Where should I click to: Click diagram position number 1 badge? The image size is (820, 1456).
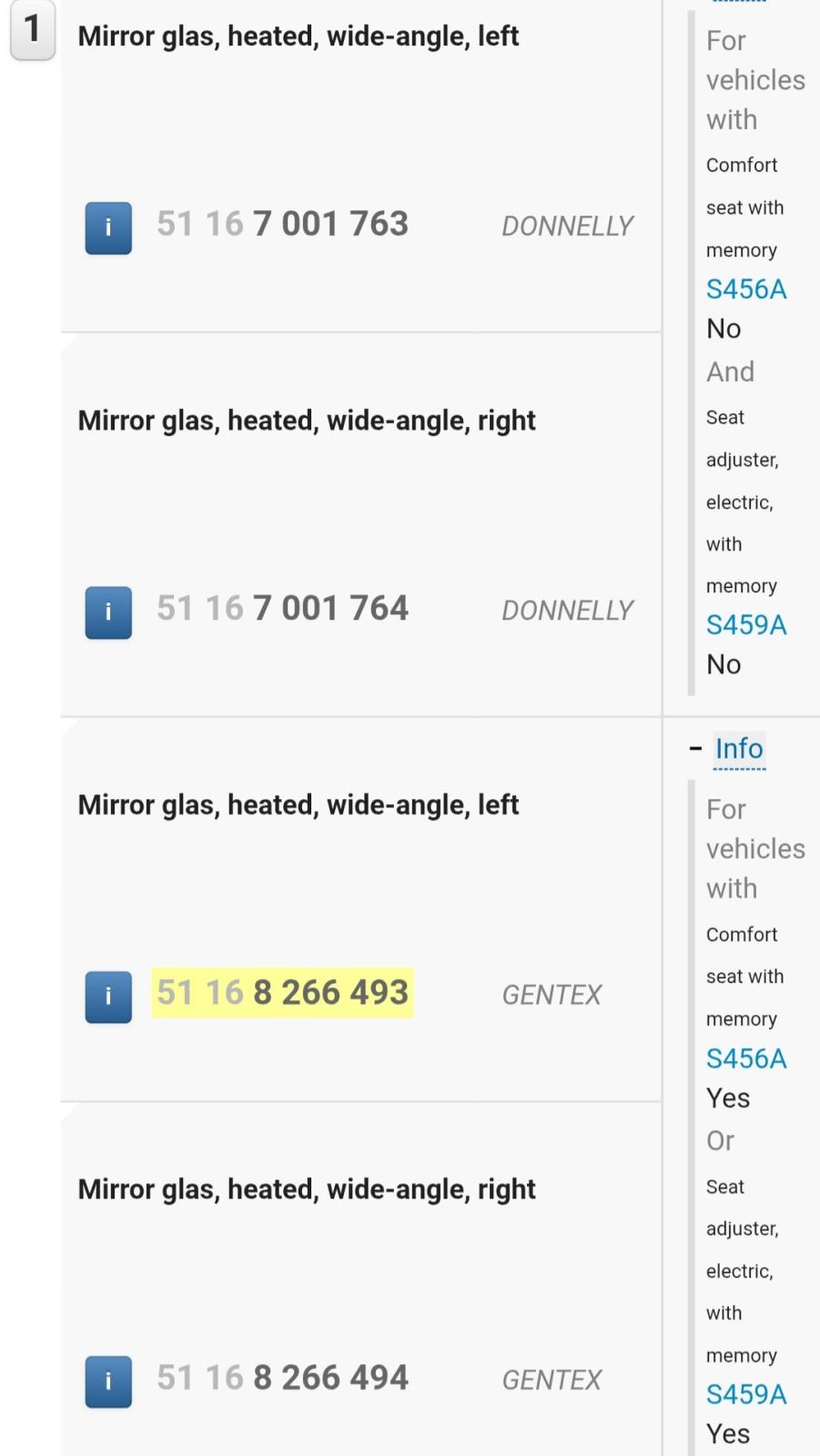tap(33, 30)
